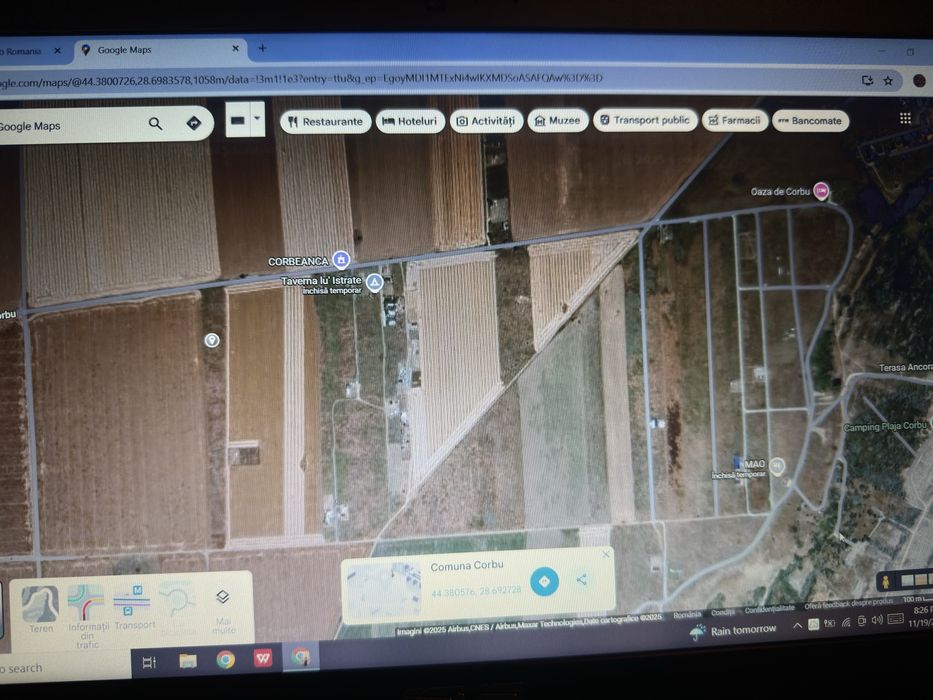The height and width of the screenshot is (700, 933).
Task: Open Oferă feedback despre produs link
Action: 849,604
